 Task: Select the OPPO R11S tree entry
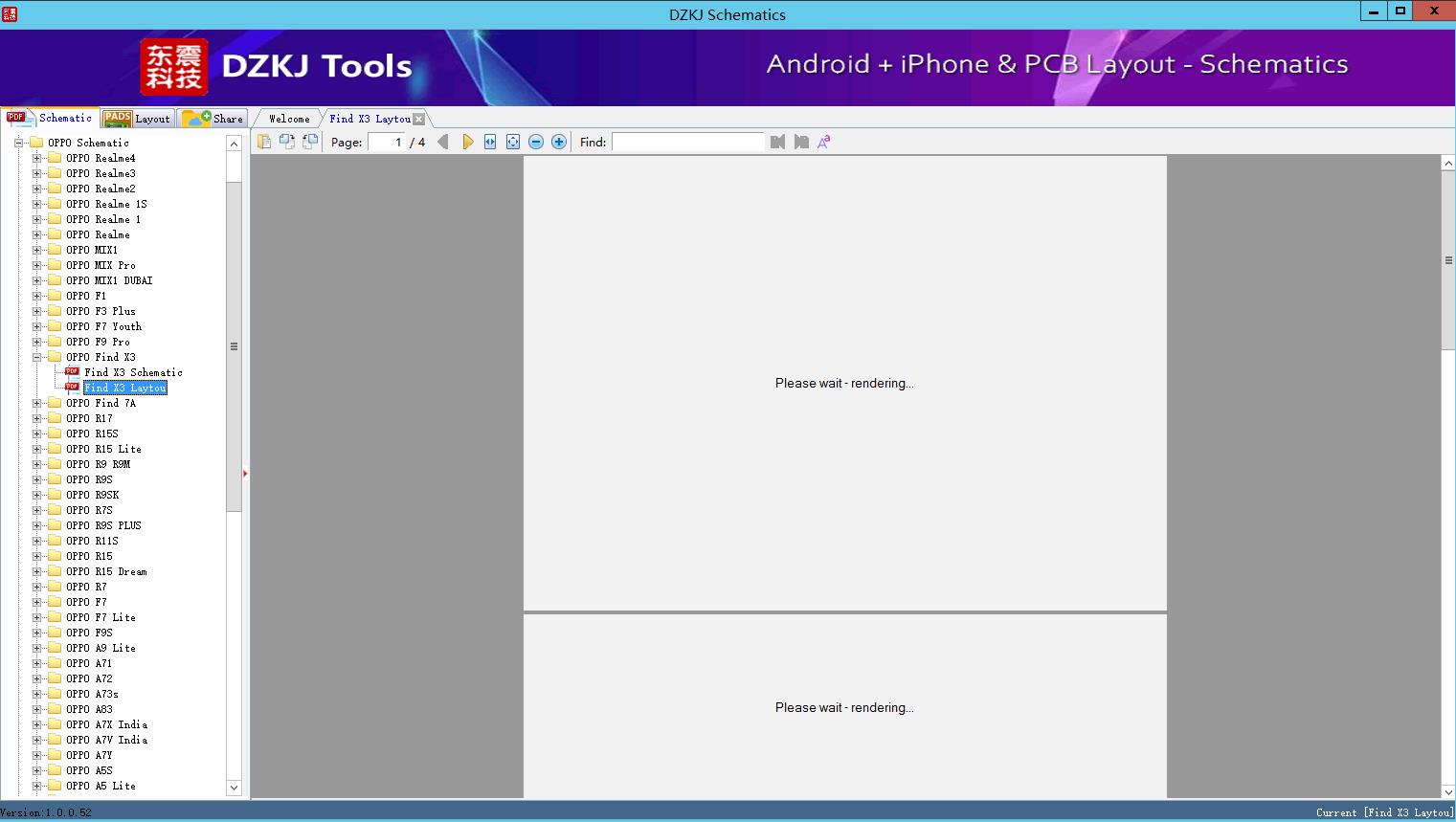pos(92,541)
